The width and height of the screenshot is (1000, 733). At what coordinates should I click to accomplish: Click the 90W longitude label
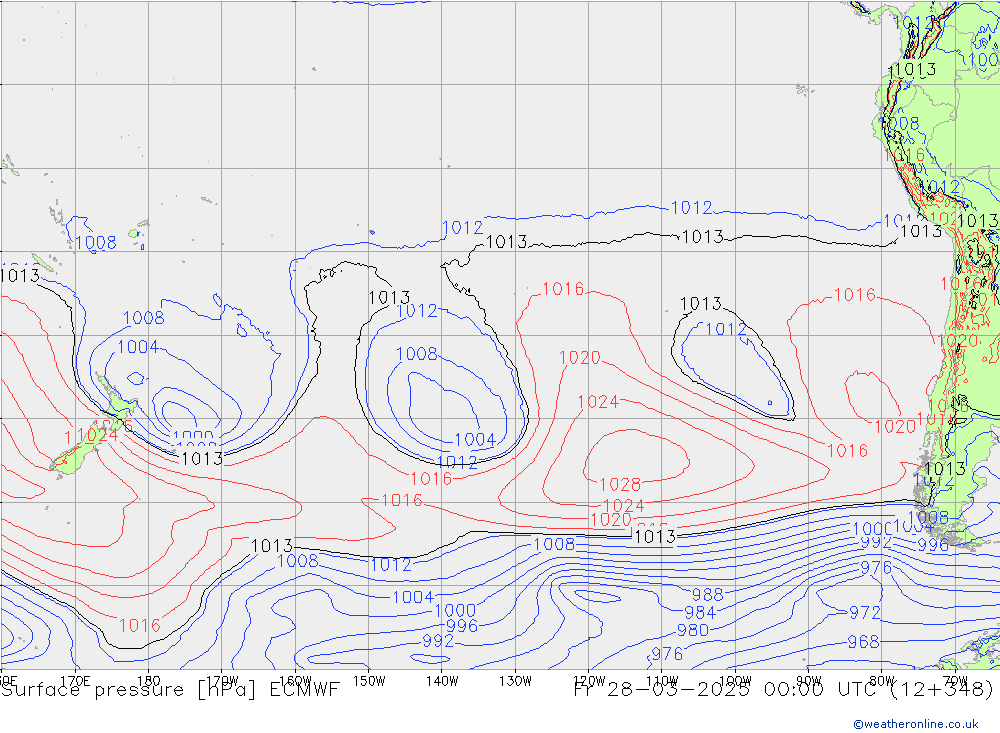click(x=809, y=681)
